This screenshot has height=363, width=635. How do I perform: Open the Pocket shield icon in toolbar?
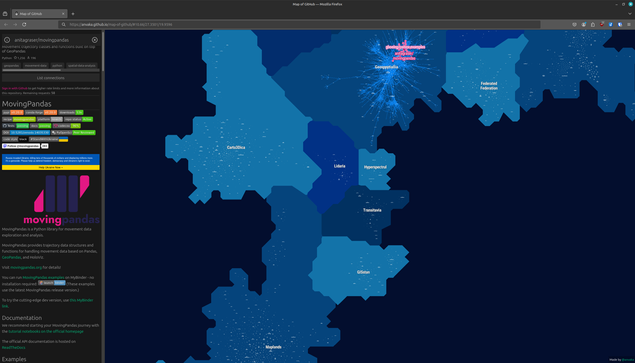point(574,25)
